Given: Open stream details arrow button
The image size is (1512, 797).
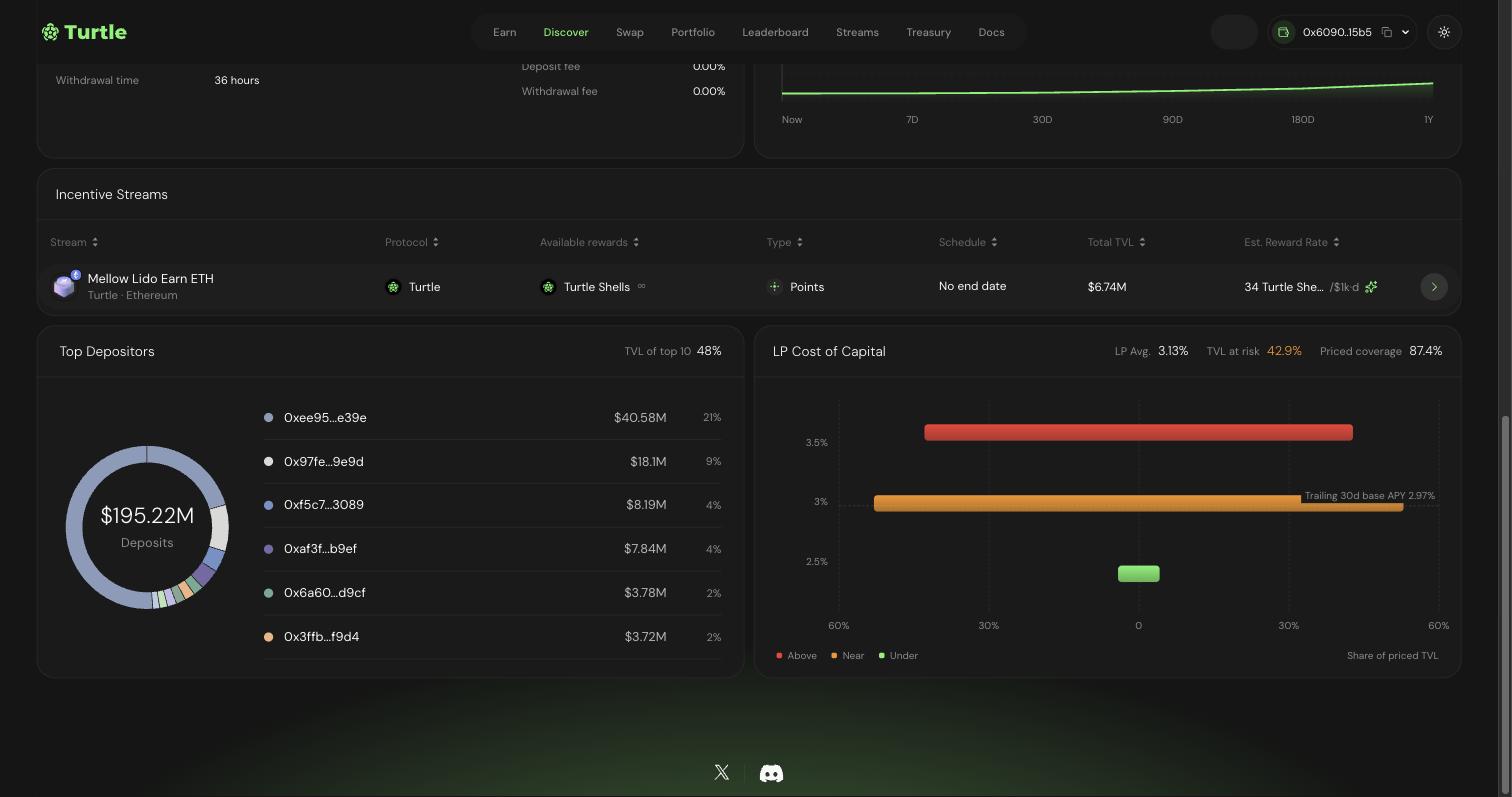Looking at the screenshot, I should tap(1434, 287).
